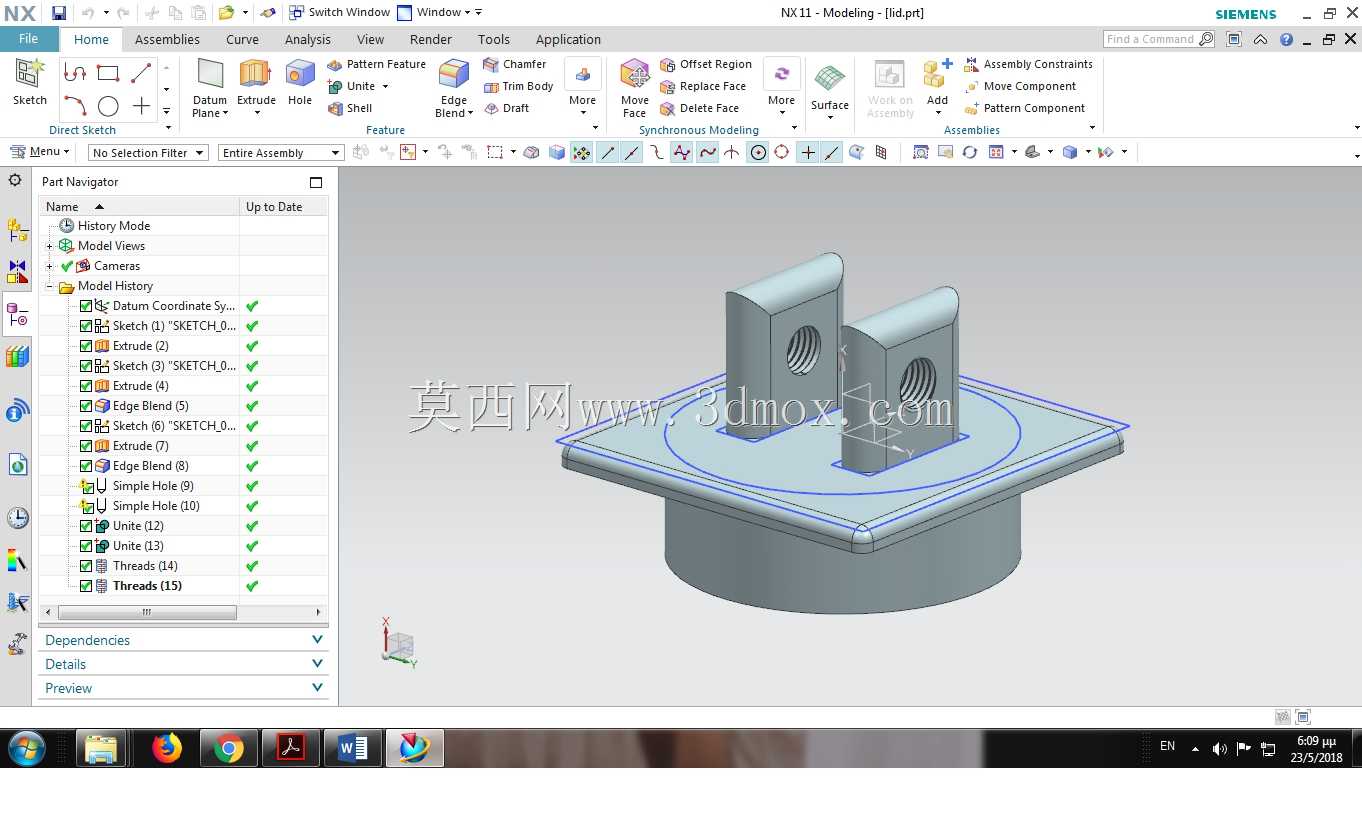Viewport: 1362px width, 816px height.
Task: Select the Move Face tool
Action: point(635,88)
